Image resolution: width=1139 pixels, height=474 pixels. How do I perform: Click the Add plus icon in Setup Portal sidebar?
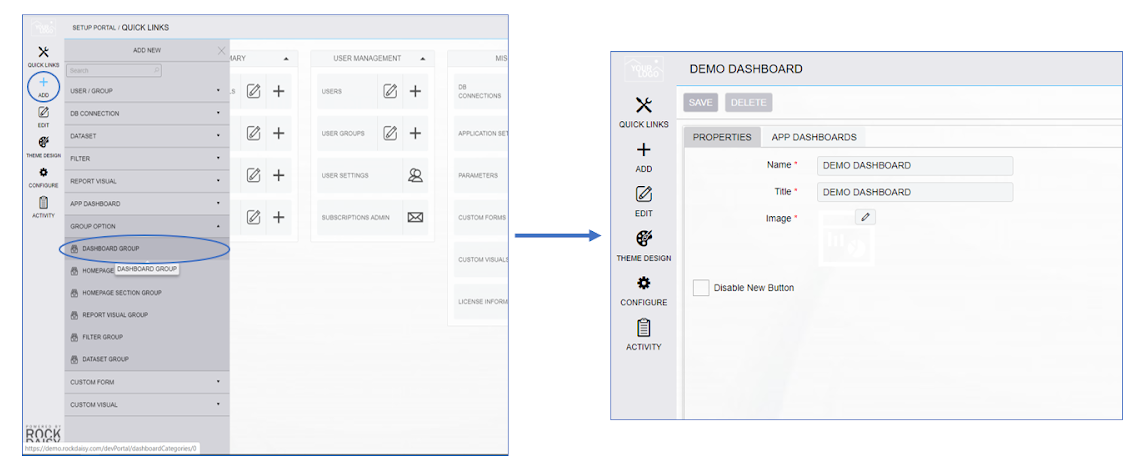click(43, 83)
